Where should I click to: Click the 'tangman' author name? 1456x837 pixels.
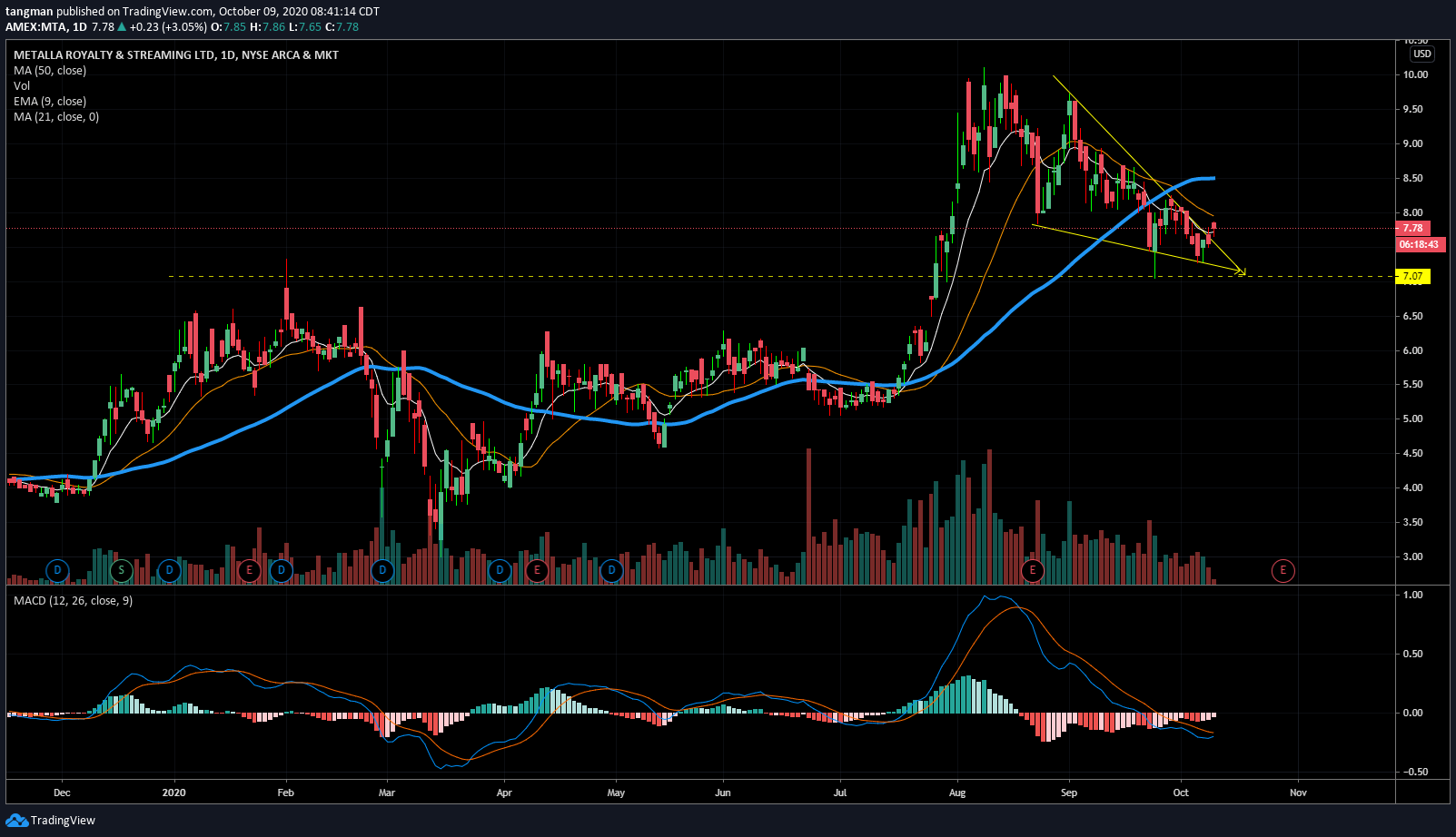click(29, 12)
